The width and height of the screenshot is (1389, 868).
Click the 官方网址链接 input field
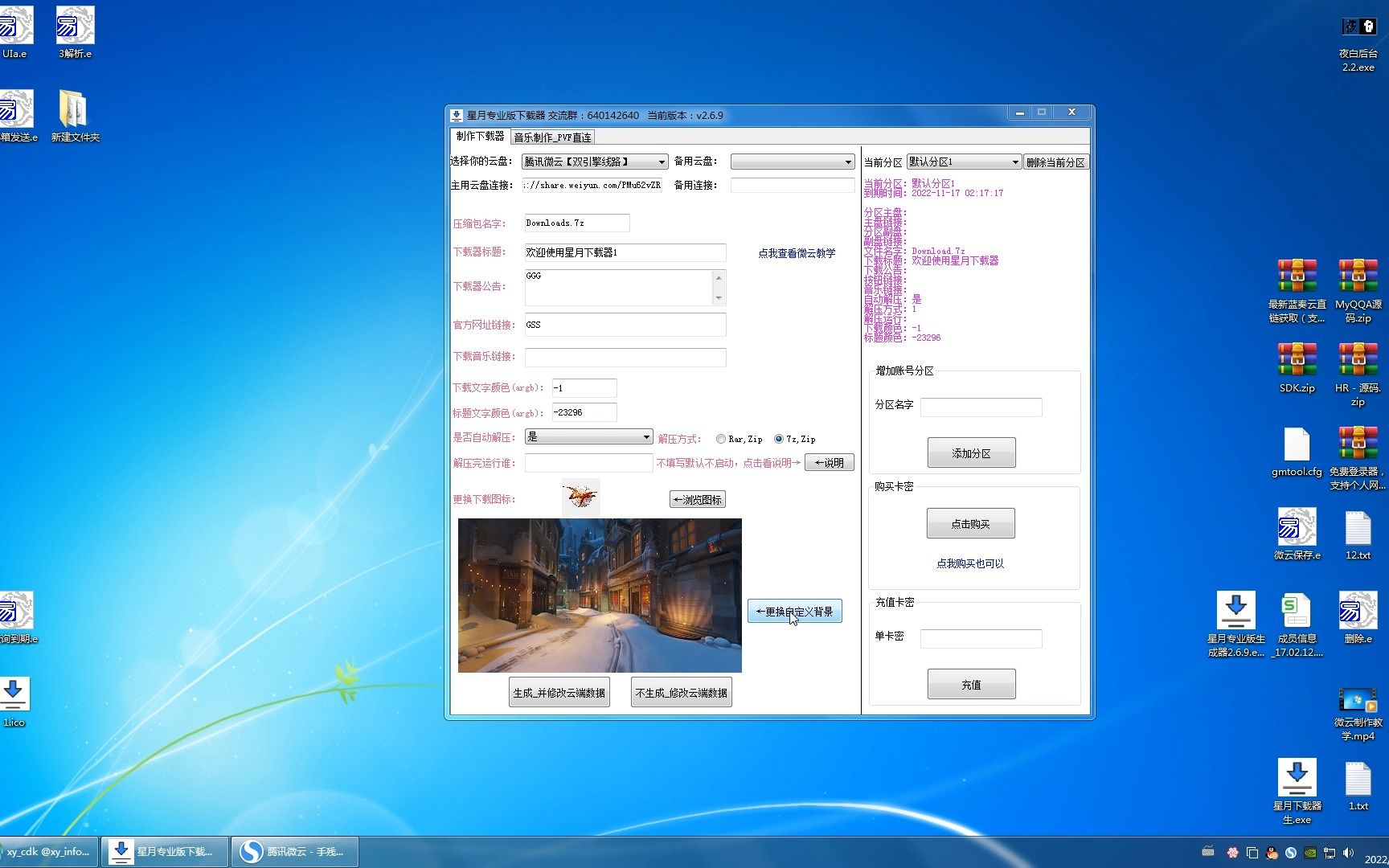625,325
